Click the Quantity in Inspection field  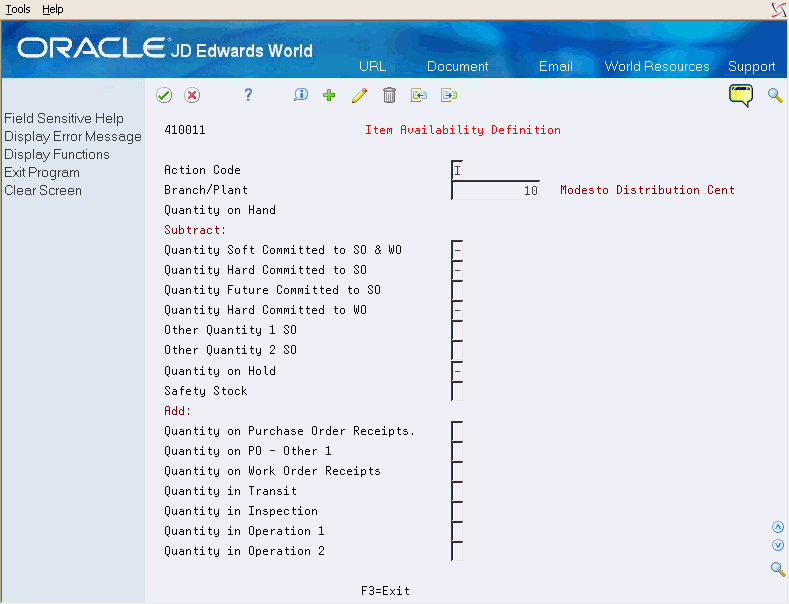pyautogui.click(x=457, y=511)
